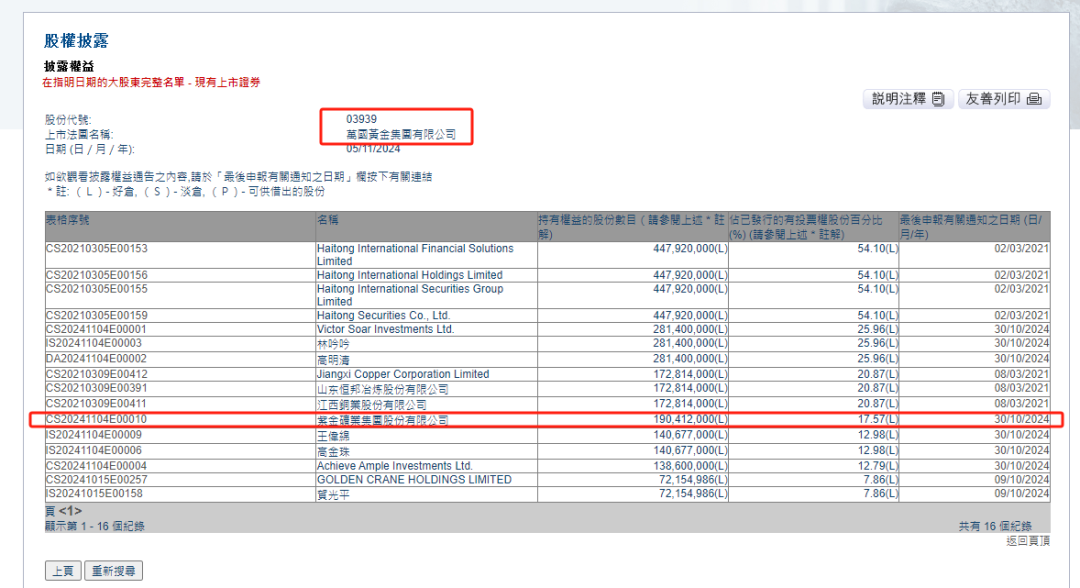Click Achieve Ample Investments Ltd. name

click(395, 466)
